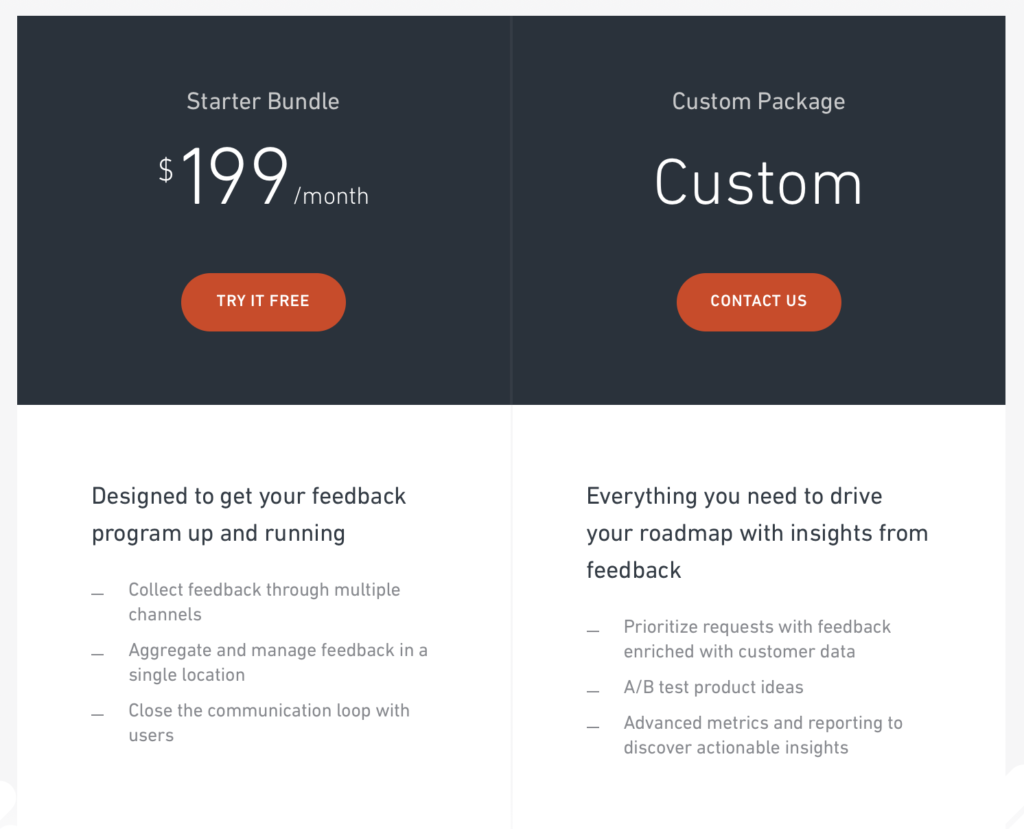Click "Prioritize requests with feedback" list item
Viewport: 1024px width, 829px height.
pos(757,638)
